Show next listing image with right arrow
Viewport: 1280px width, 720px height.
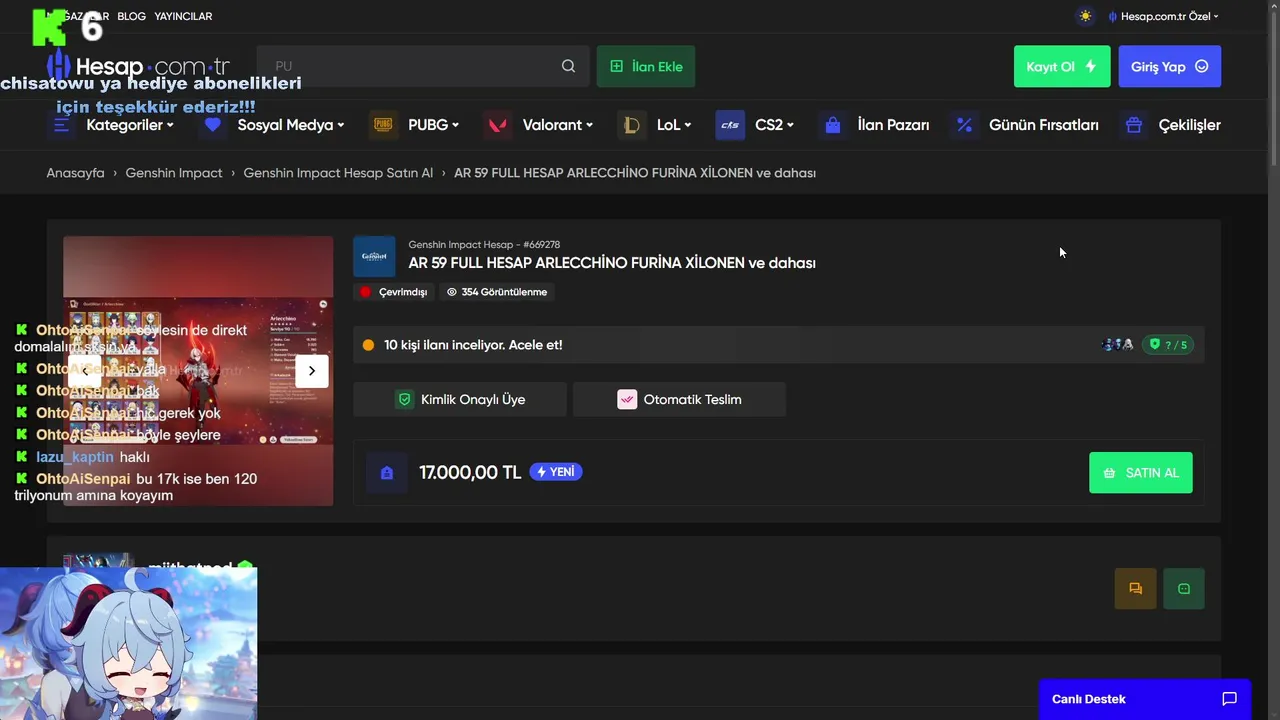click(312, 371)
